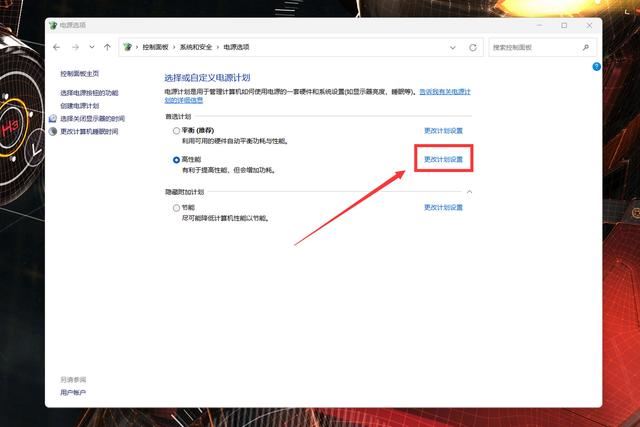Select the 高性能 power plan
This screenshot has height=427, width=640.
[x=176, y=160]
